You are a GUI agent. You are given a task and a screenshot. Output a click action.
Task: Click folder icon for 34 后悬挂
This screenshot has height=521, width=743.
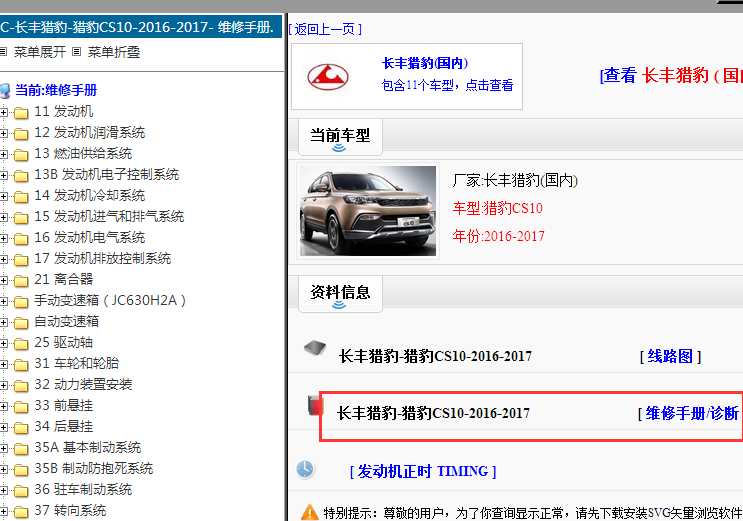click(x=21, y=428)
